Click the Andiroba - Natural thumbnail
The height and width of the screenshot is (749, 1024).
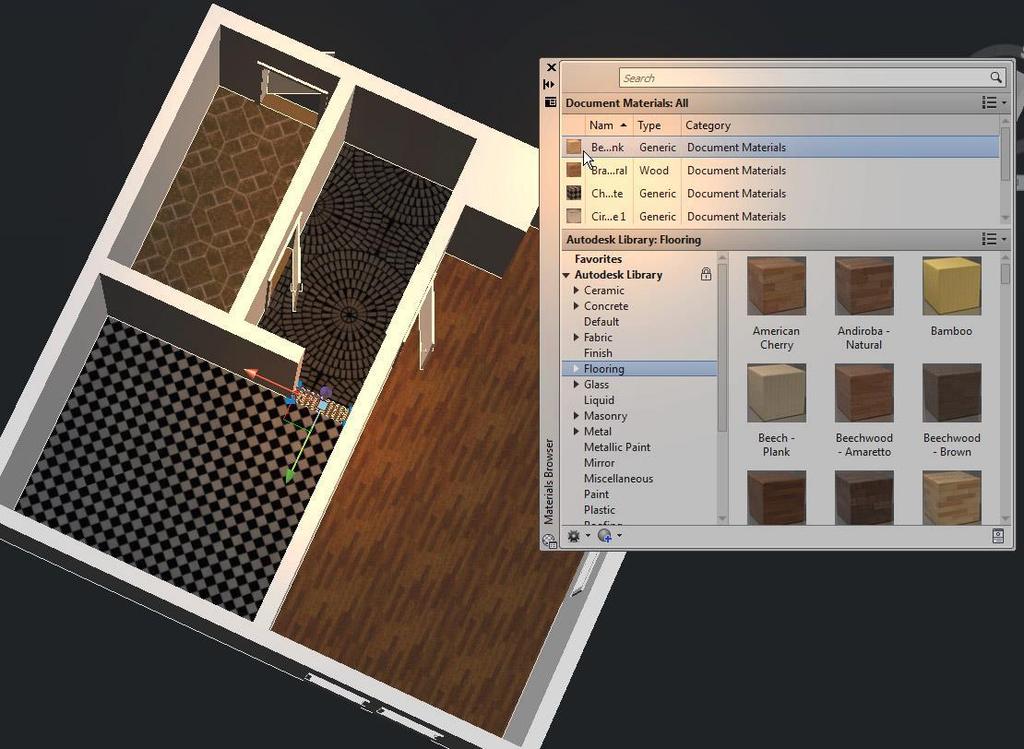[863, 285]
